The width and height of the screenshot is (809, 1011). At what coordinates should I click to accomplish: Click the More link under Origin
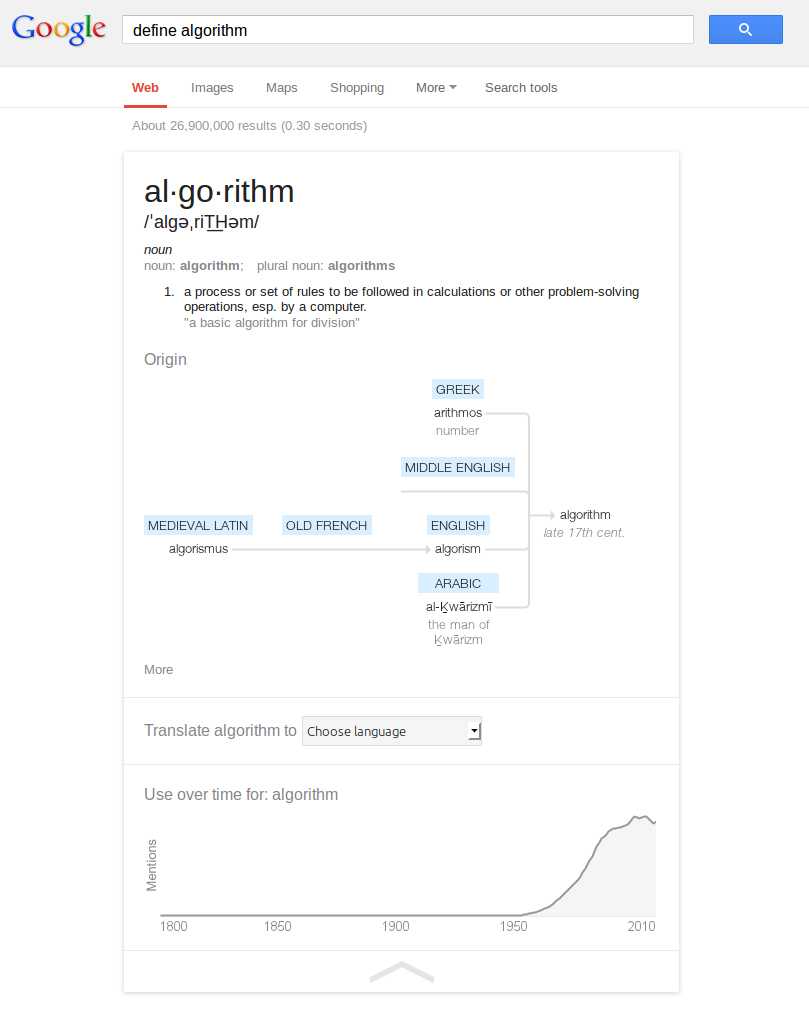coord(158,670)
